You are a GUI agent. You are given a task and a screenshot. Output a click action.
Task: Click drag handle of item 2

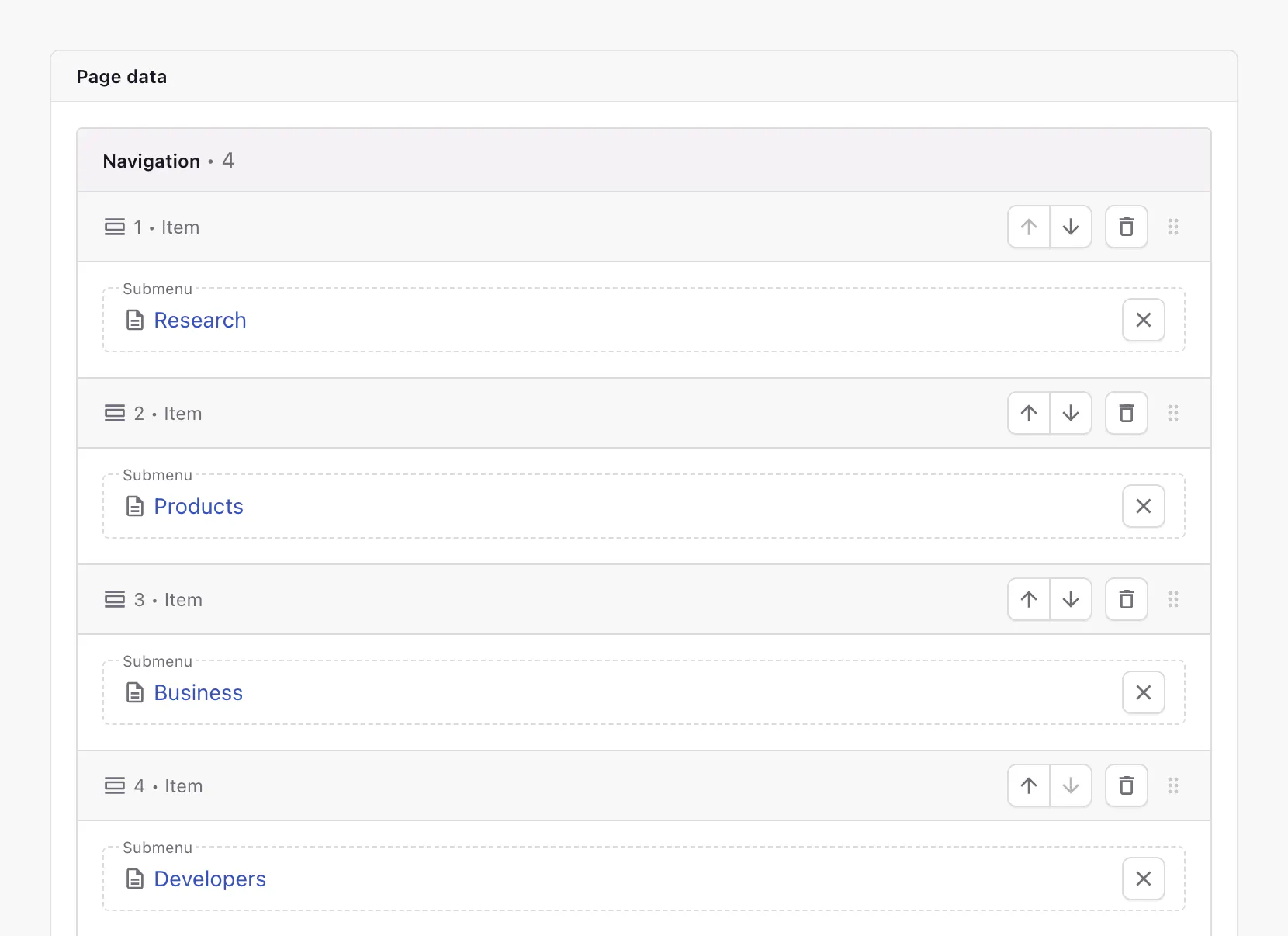point(1173,413)
